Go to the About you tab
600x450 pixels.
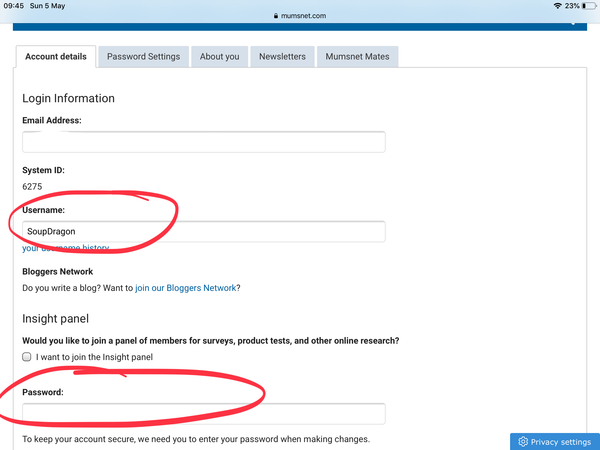219,57
